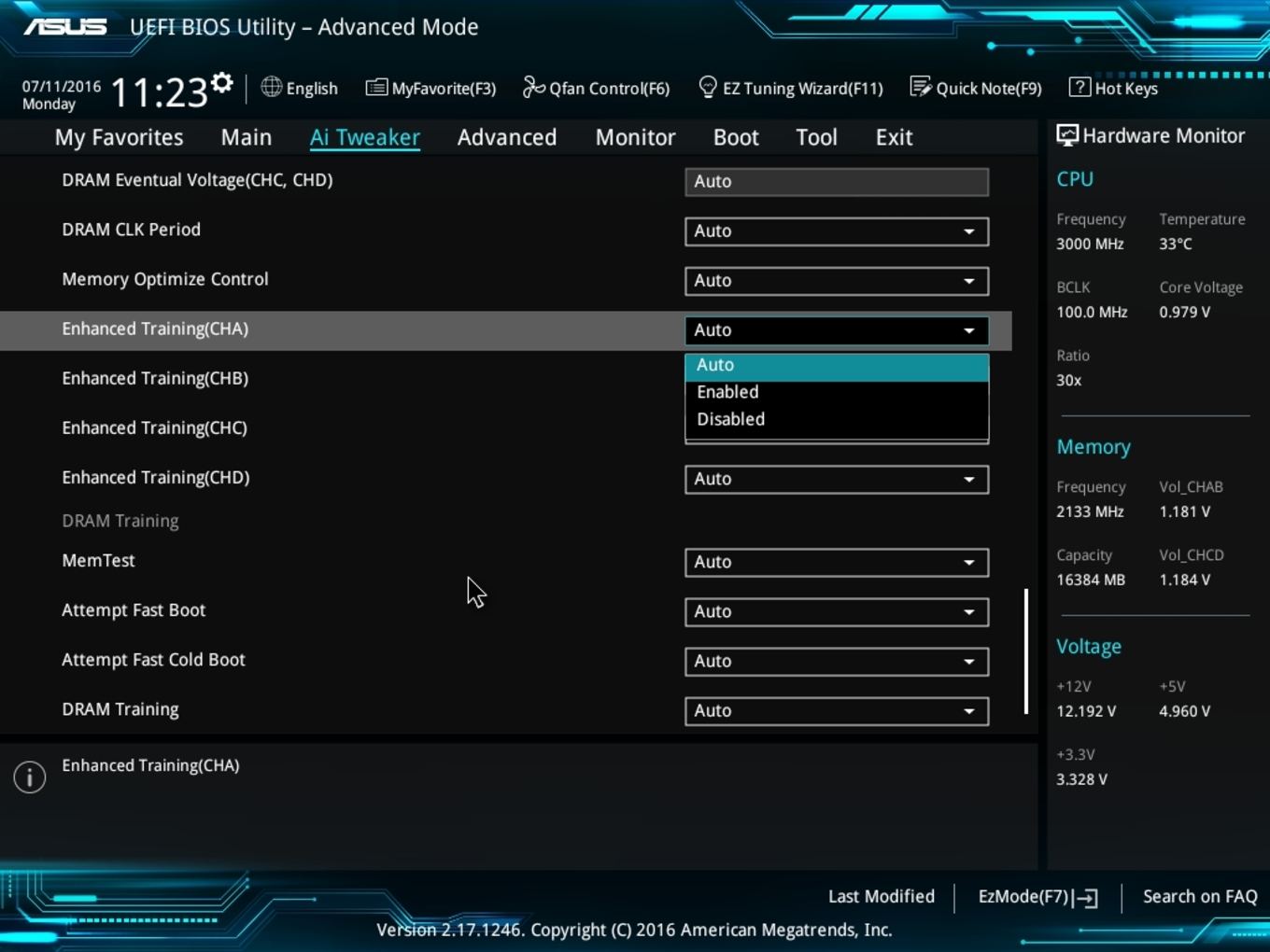Expand the MemTest dropdown
Viewport: 1270px width, 952px height.
point(837,563)
